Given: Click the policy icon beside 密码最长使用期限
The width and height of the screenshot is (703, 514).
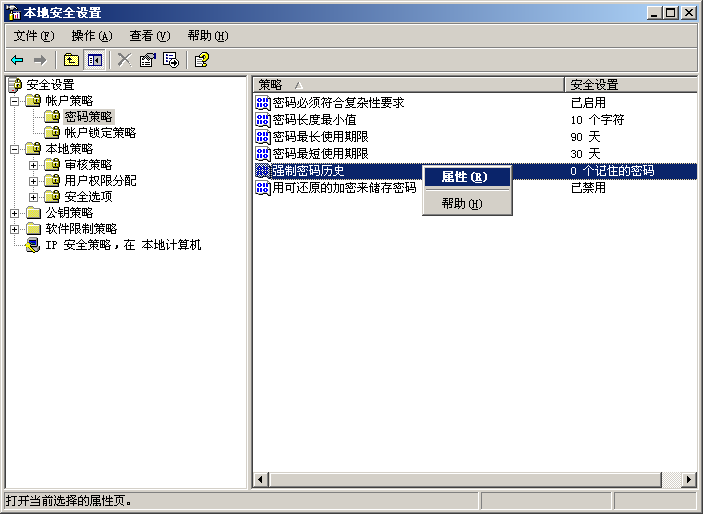Looking at the screenshot, I should 263,137.
